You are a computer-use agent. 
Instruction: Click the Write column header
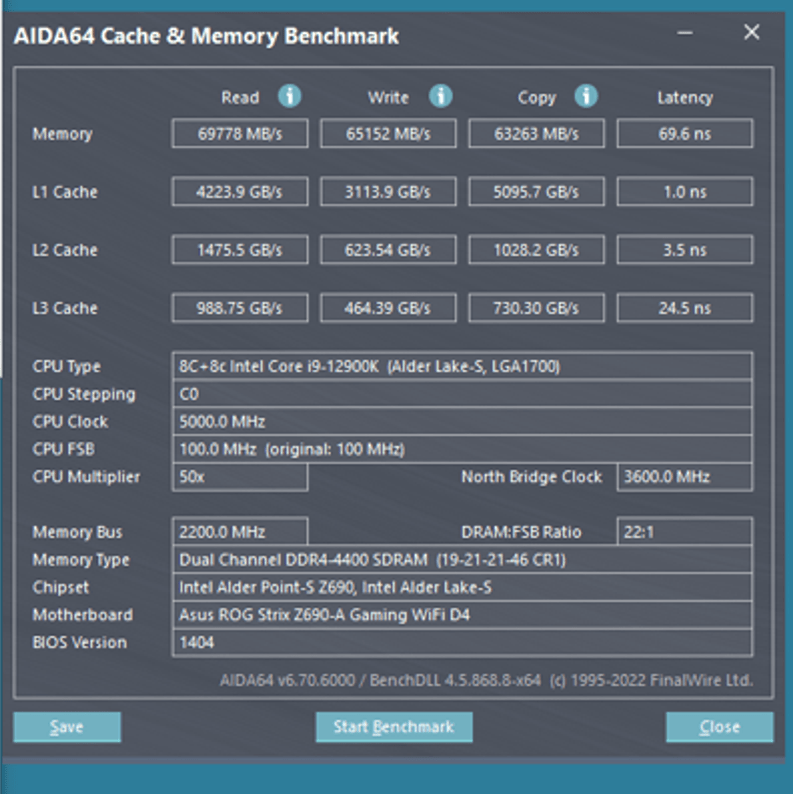(x=388, y=97)
